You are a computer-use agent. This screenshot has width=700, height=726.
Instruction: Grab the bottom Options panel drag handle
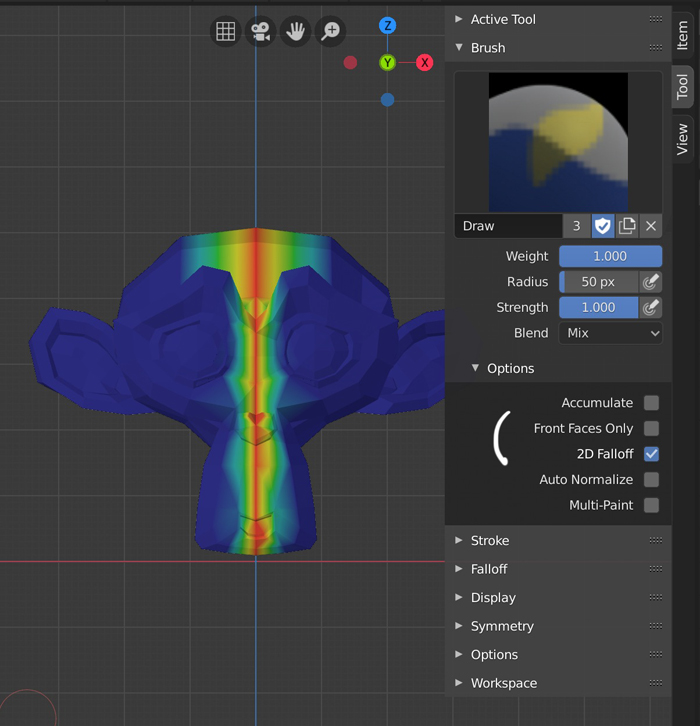[x=656, y=655]
